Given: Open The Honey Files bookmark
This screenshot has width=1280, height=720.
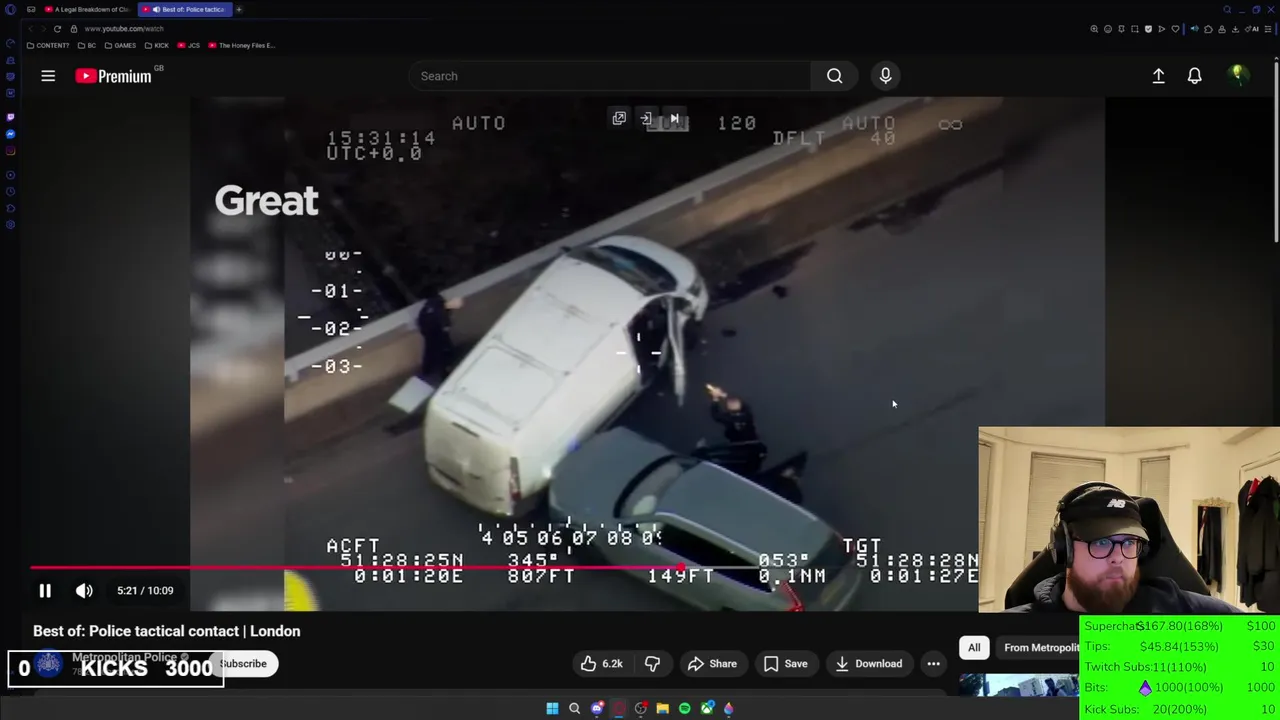Looking at the screenshot, I should point(241,45).
